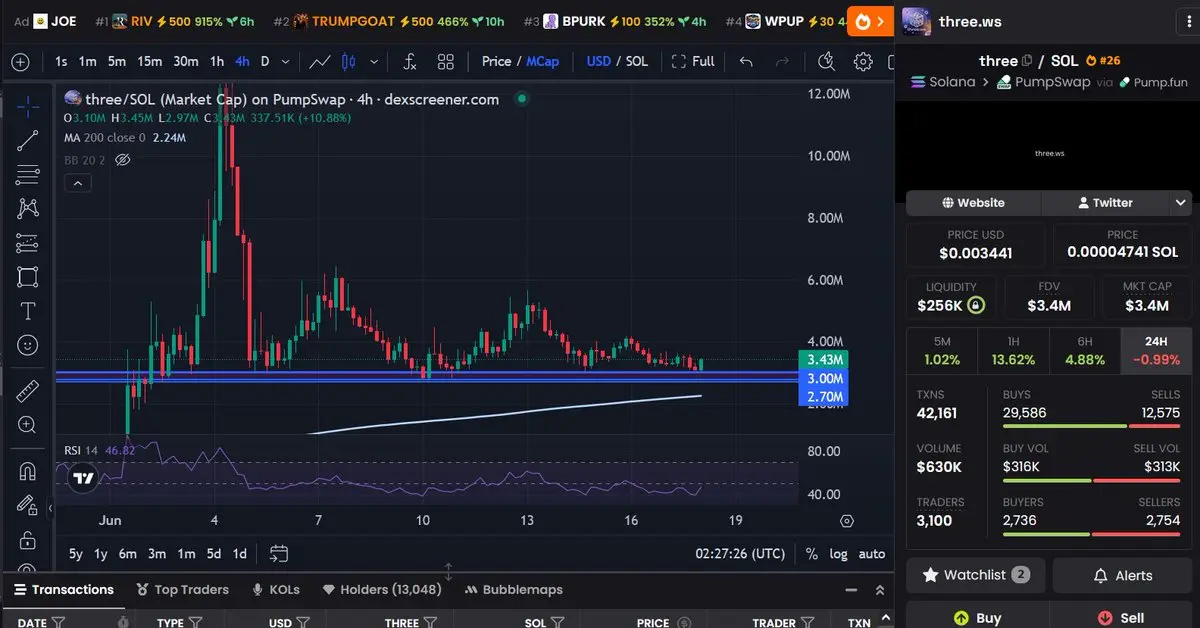The width and height of the screenshot is (1200, 628).
Task: Select the Text annotation tool
Action: click(27, 311)
